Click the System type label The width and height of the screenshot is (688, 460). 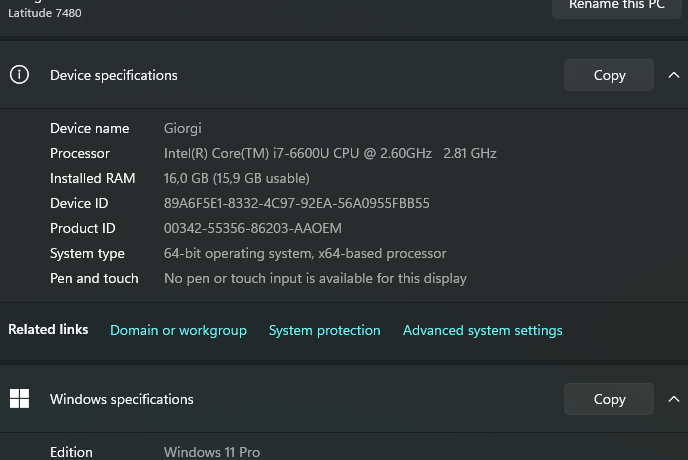[87, 253]
